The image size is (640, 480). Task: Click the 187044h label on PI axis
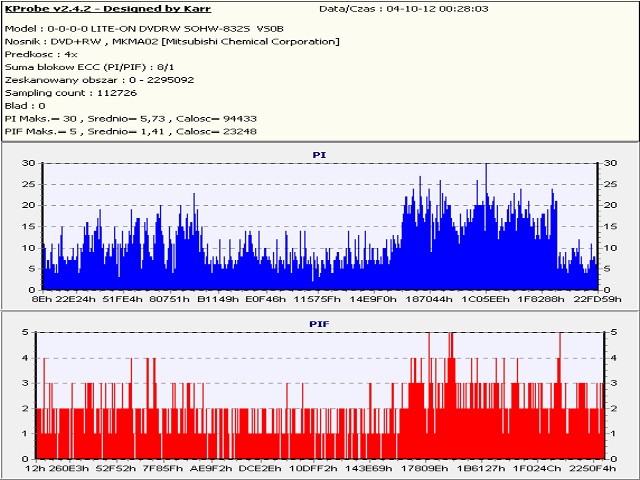click(431, 299)
